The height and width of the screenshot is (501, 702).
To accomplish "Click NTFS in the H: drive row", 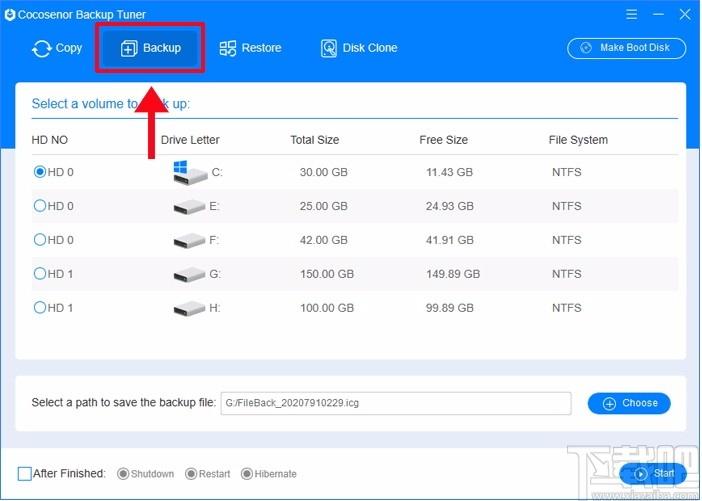I will tap(566, 308).
